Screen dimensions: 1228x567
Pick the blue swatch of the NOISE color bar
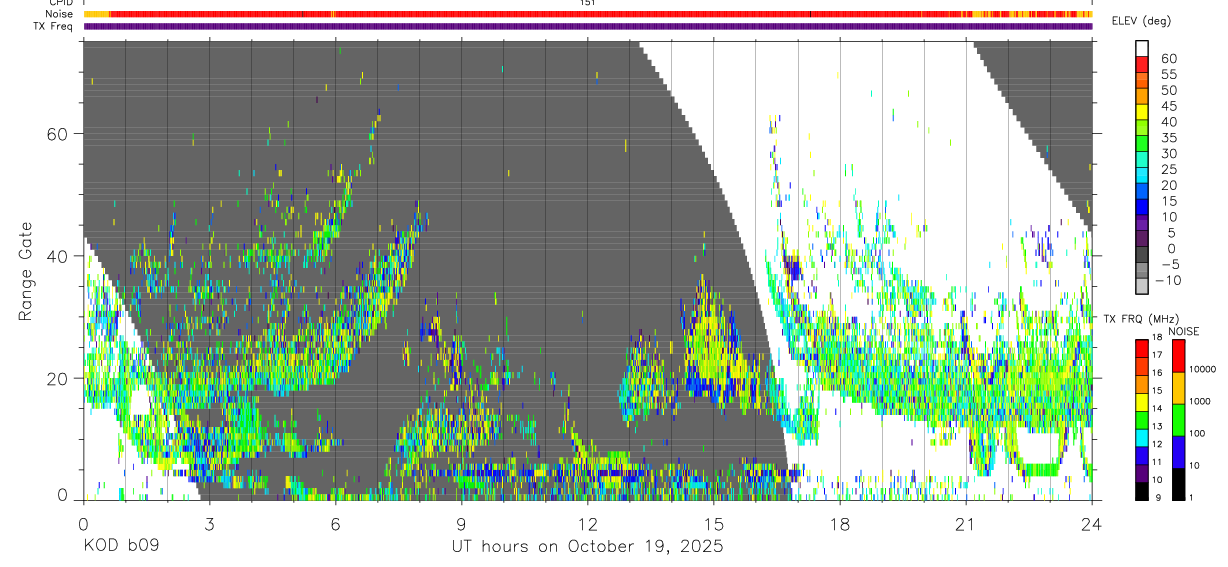[x=1178, y=452]
